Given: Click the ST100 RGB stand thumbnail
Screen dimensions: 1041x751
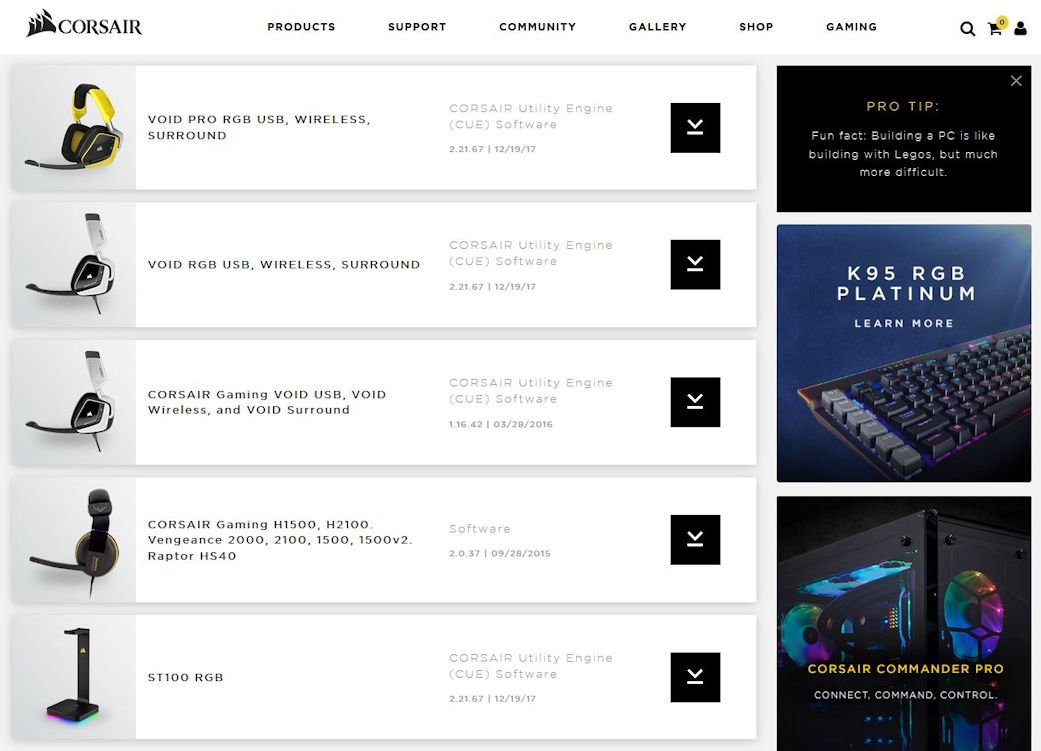Looking at the screenshot, I should coord(74,677).
